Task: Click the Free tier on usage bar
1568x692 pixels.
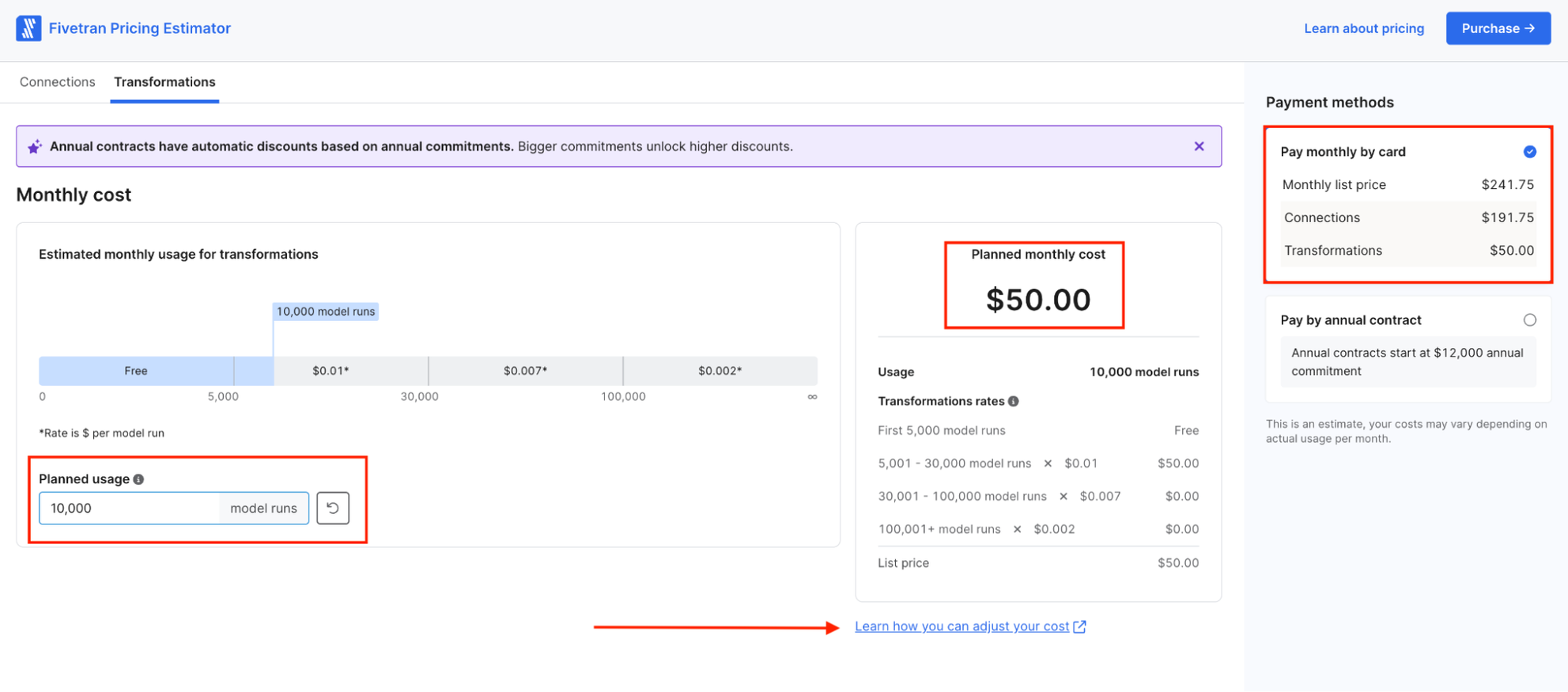Action: [136, 371]
